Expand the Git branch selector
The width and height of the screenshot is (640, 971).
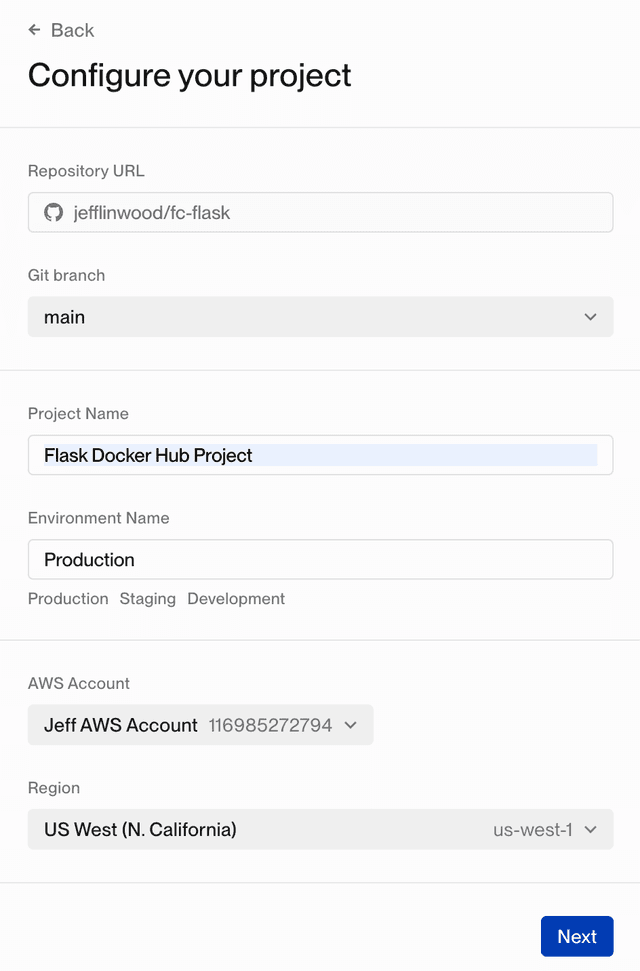pos(320,317)
